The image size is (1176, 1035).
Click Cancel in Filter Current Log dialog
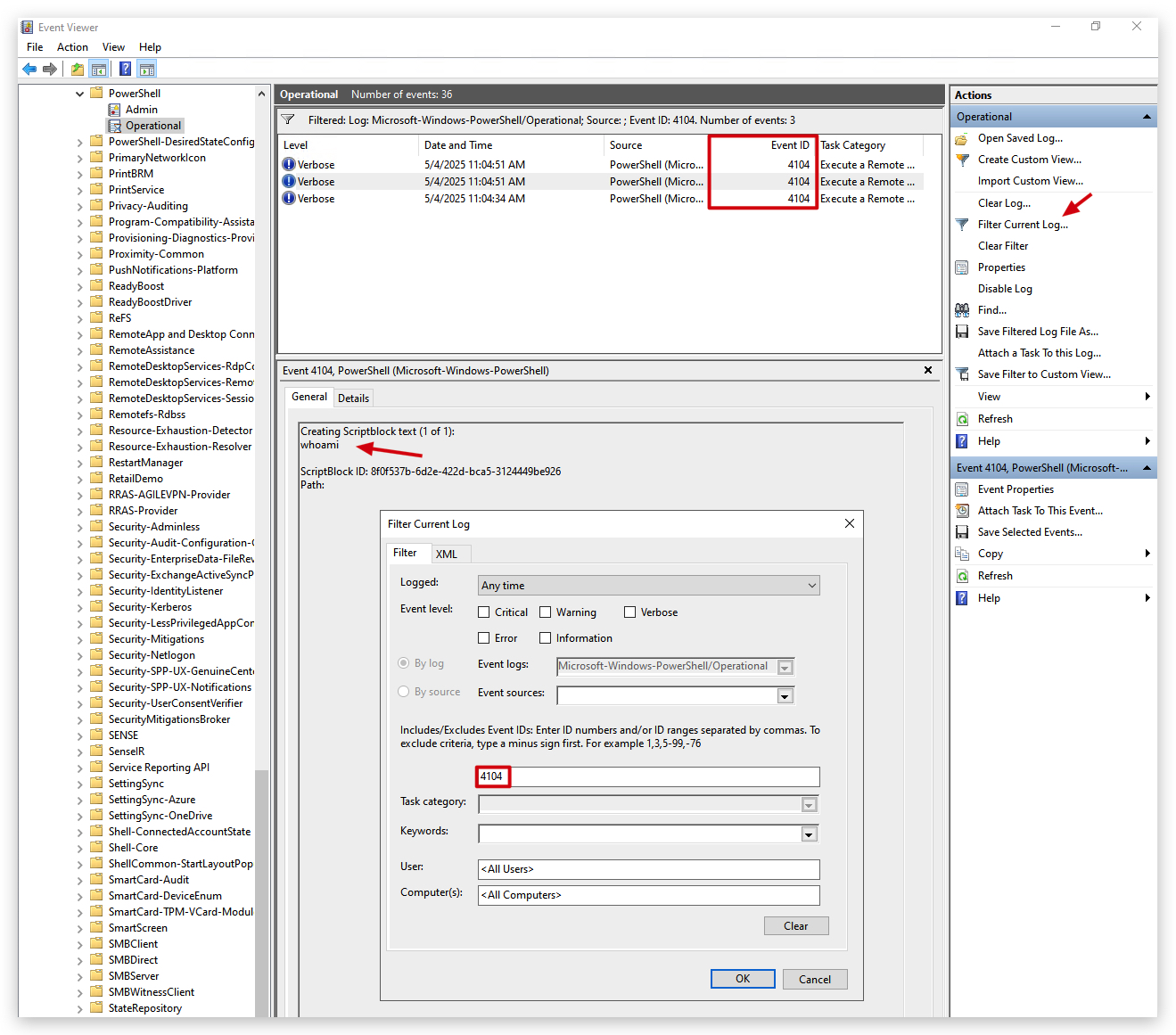coord(815,979)
